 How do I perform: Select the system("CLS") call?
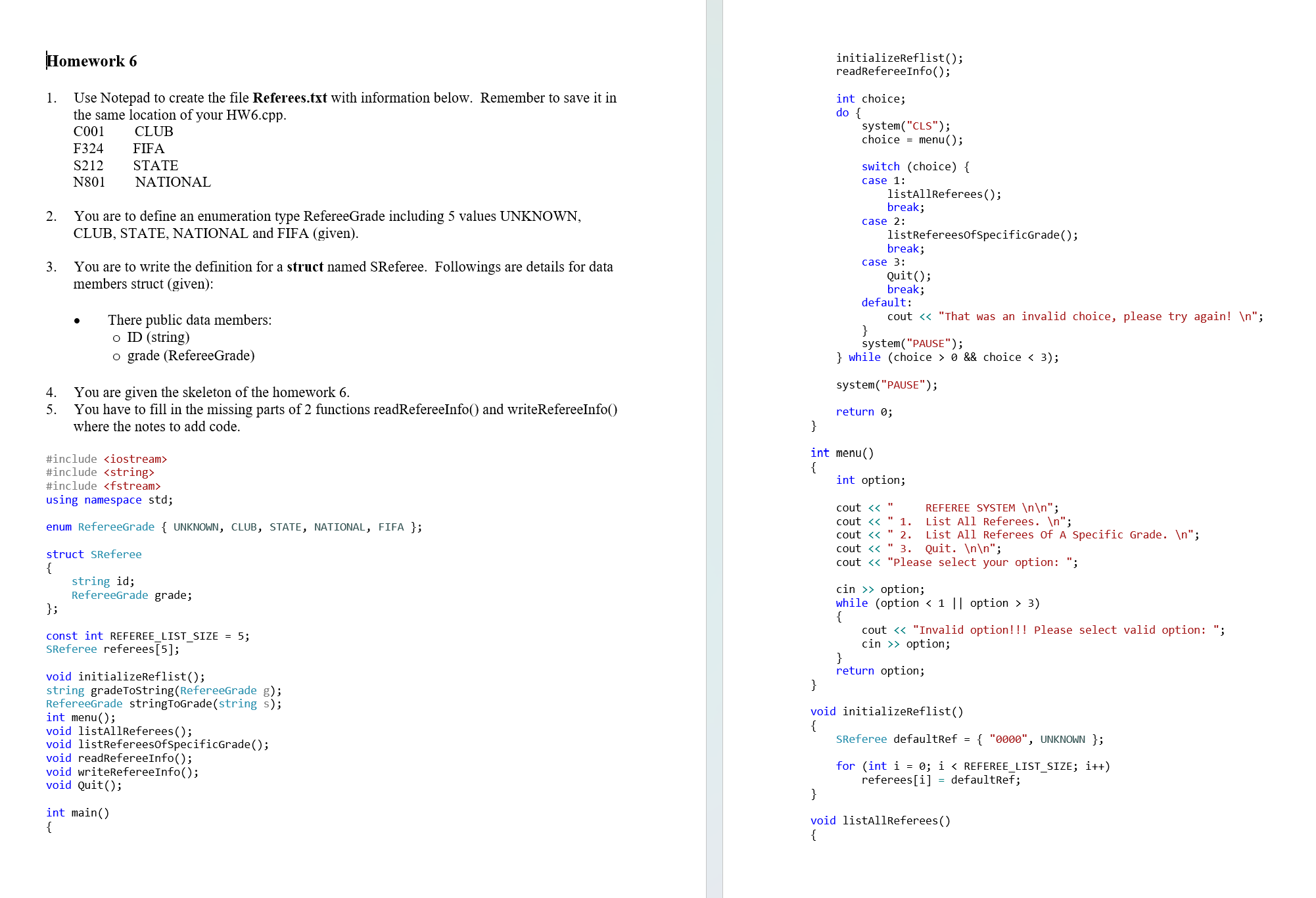point(905,126)
